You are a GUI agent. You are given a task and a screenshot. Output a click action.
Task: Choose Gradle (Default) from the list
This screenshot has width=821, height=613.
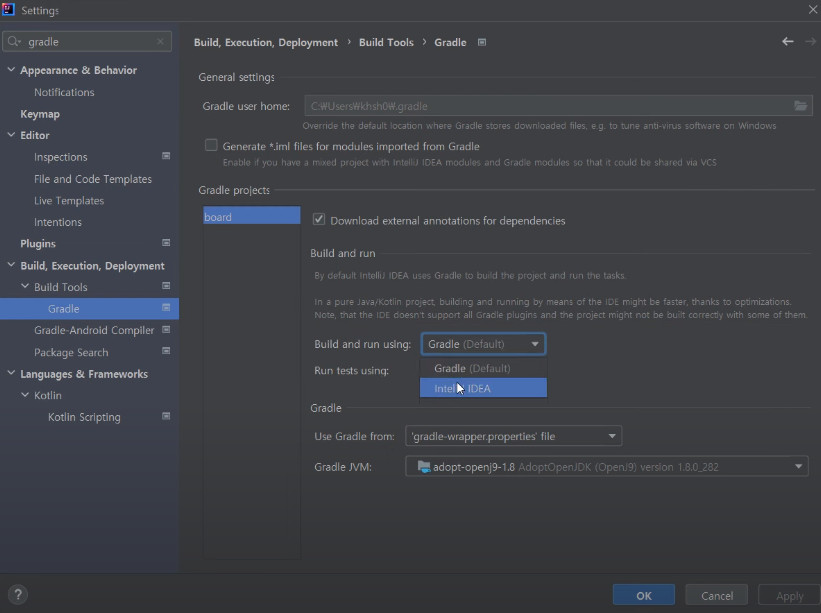(x=483, y=368)
